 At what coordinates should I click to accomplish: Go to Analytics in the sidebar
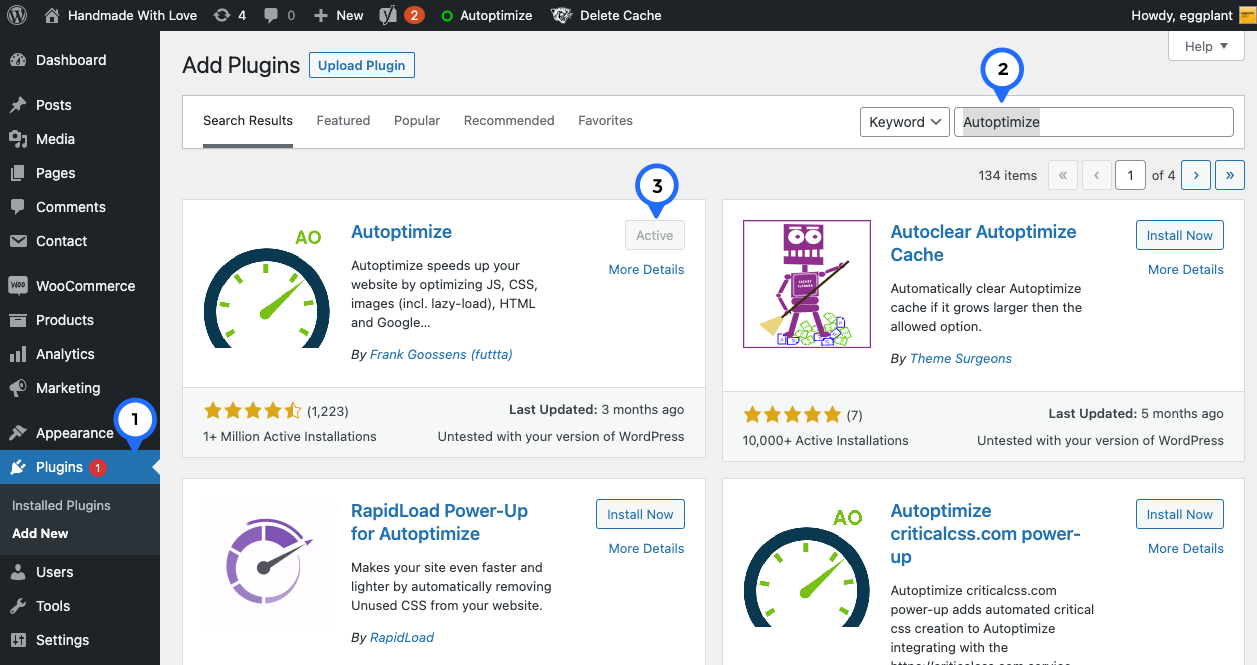click(x=64, y=354)
